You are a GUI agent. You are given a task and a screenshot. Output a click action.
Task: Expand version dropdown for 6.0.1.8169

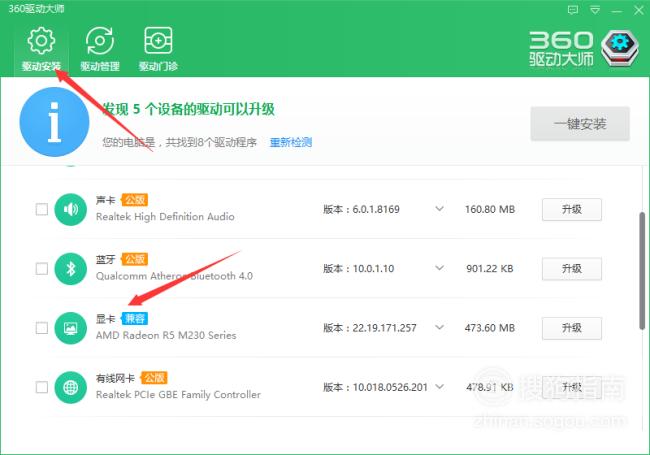pos(439,209)
